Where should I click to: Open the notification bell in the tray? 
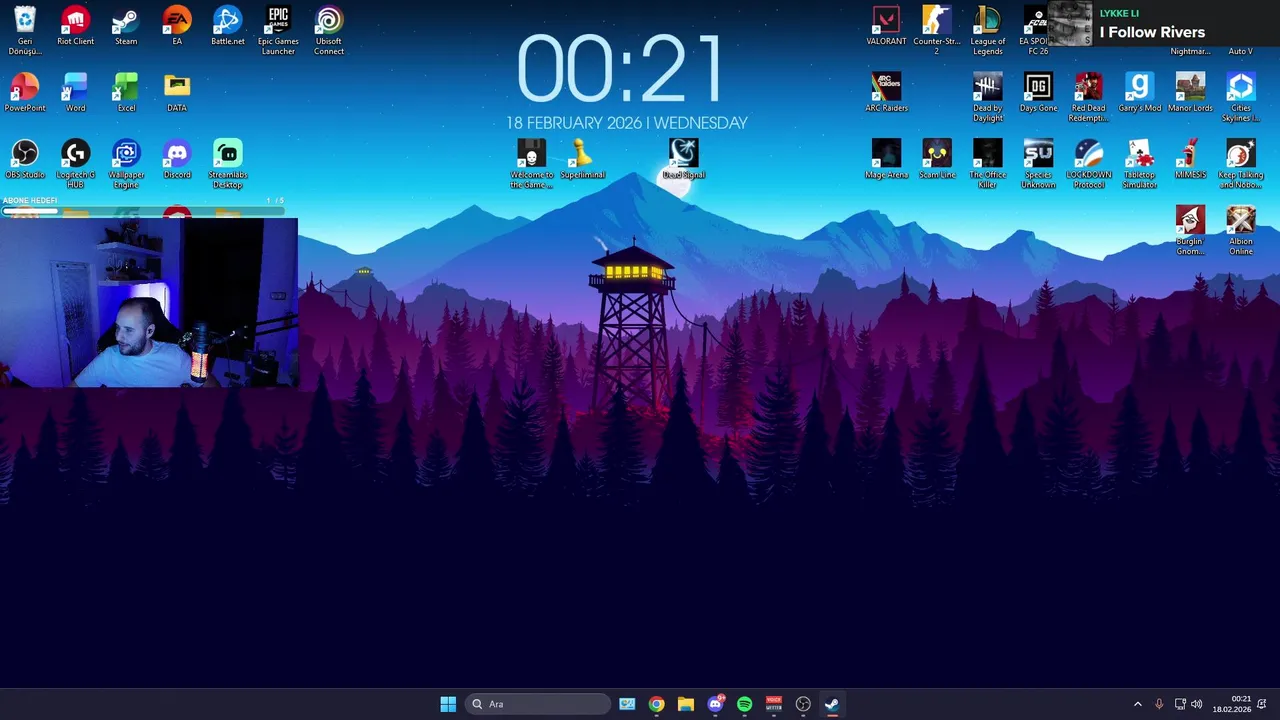[x=1262, y=704]
